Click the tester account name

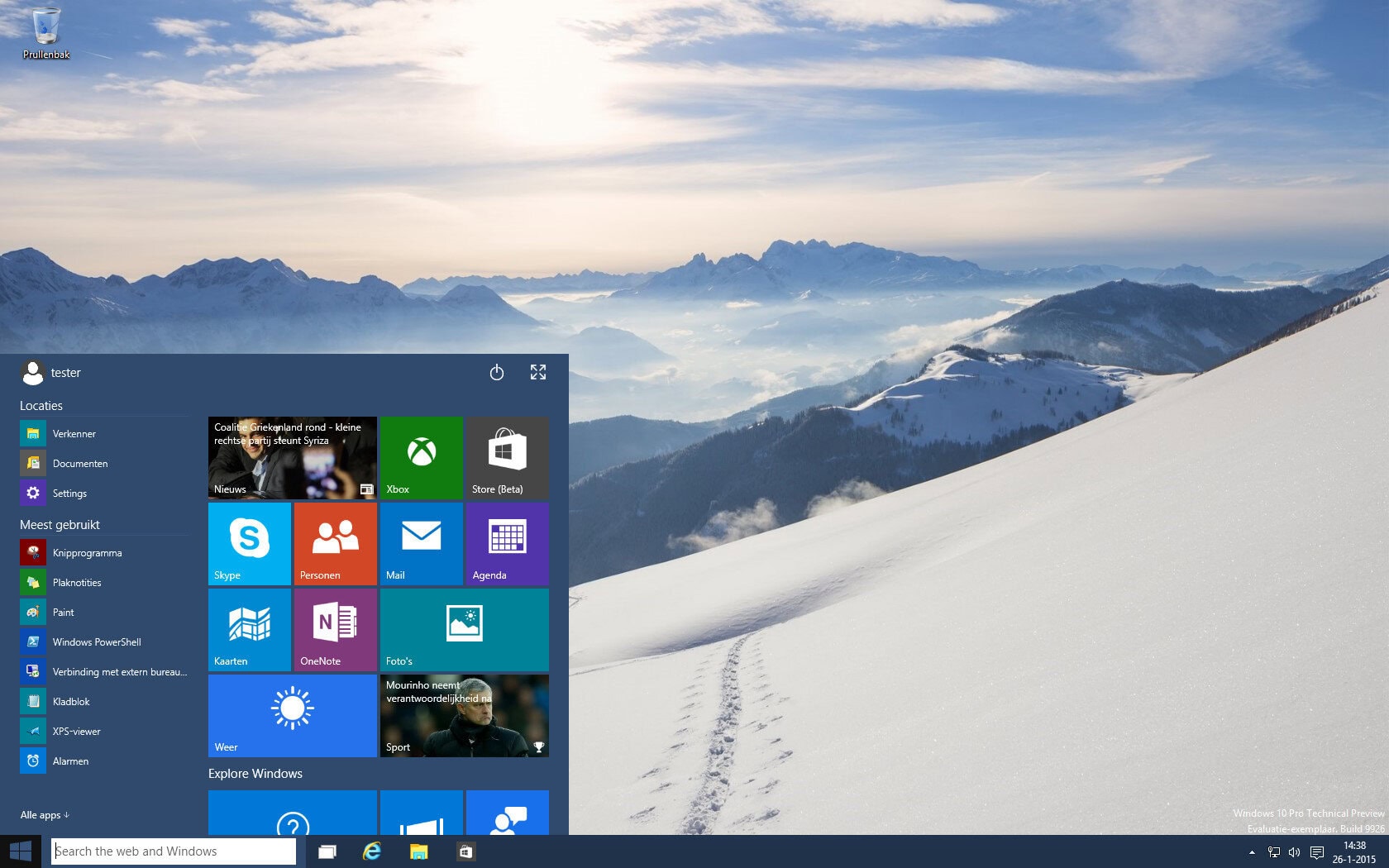[x=66, y=373]
